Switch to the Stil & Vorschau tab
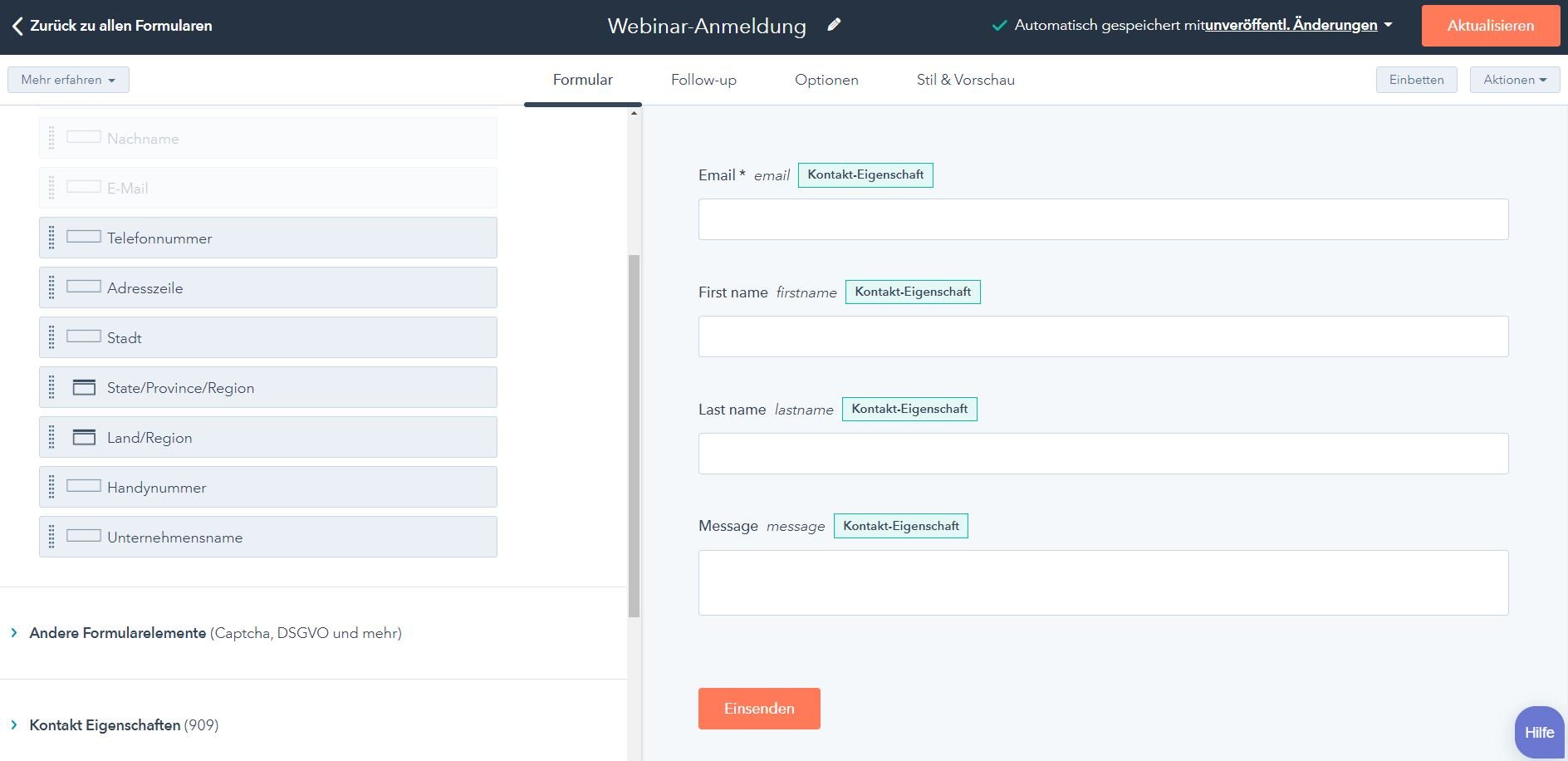The image size is (1568, 761). [965, 80]
